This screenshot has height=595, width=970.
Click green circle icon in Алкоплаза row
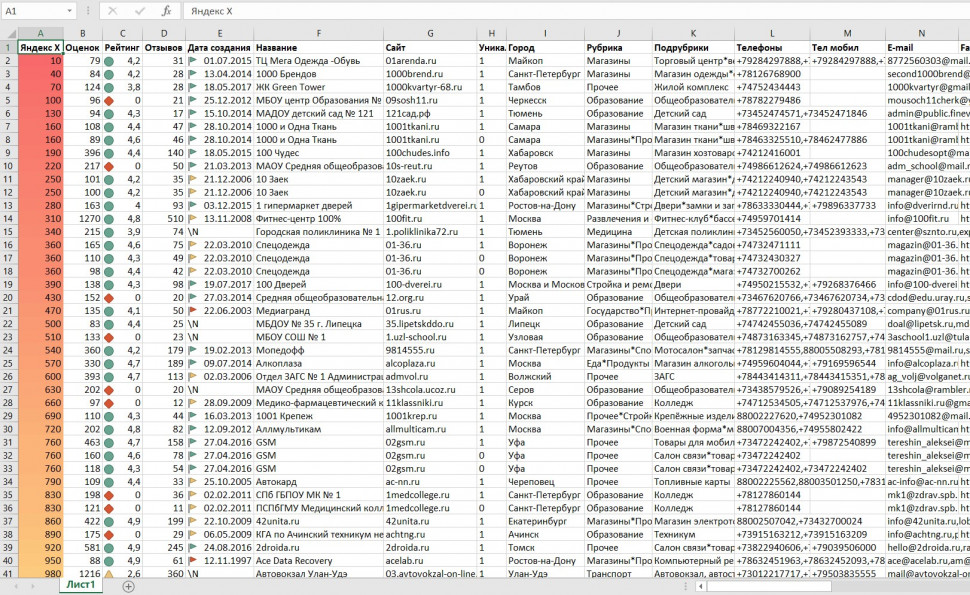tap(109, 364)
